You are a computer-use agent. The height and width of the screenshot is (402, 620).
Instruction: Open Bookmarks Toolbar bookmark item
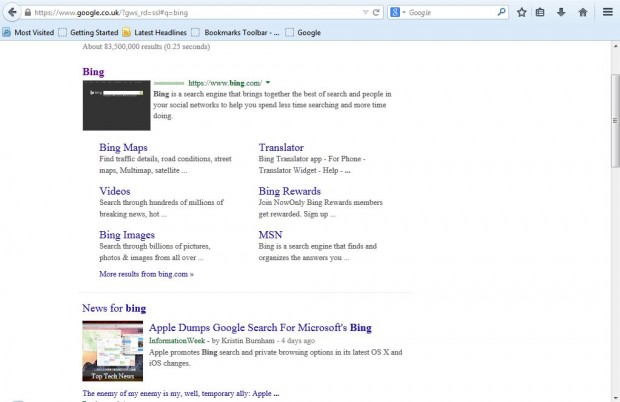[x=236, y=32]
